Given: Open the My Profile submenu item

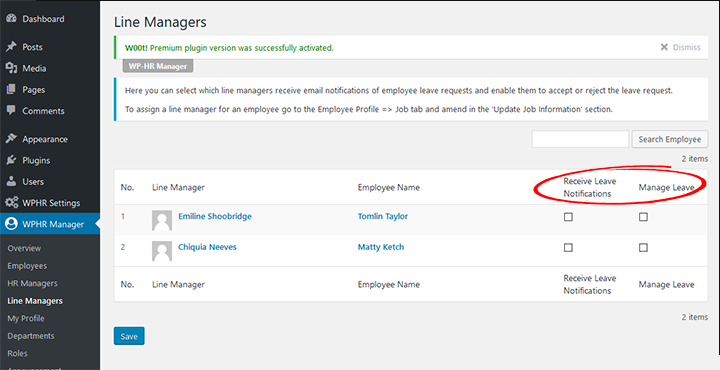Looking at the screenshot, I should point(26,318).
